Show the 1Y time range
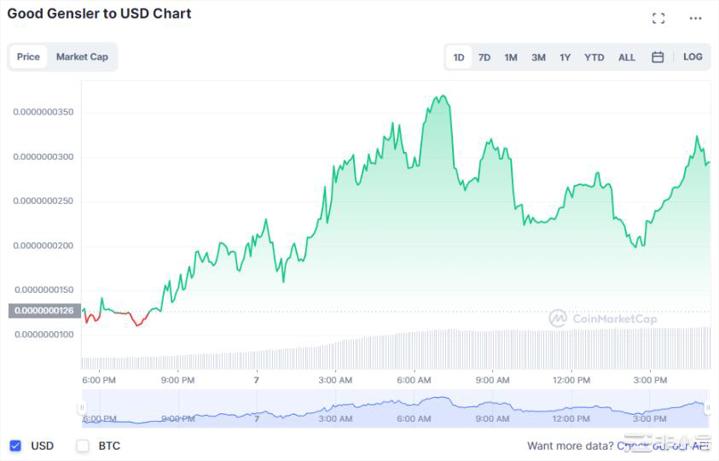This screenshot has height=461, width=719. tap(565, 57)
